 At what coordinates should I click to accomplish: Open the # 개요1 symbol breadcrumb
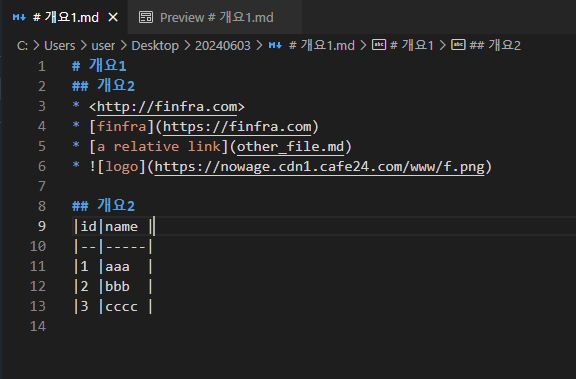(x=411, y=46)
